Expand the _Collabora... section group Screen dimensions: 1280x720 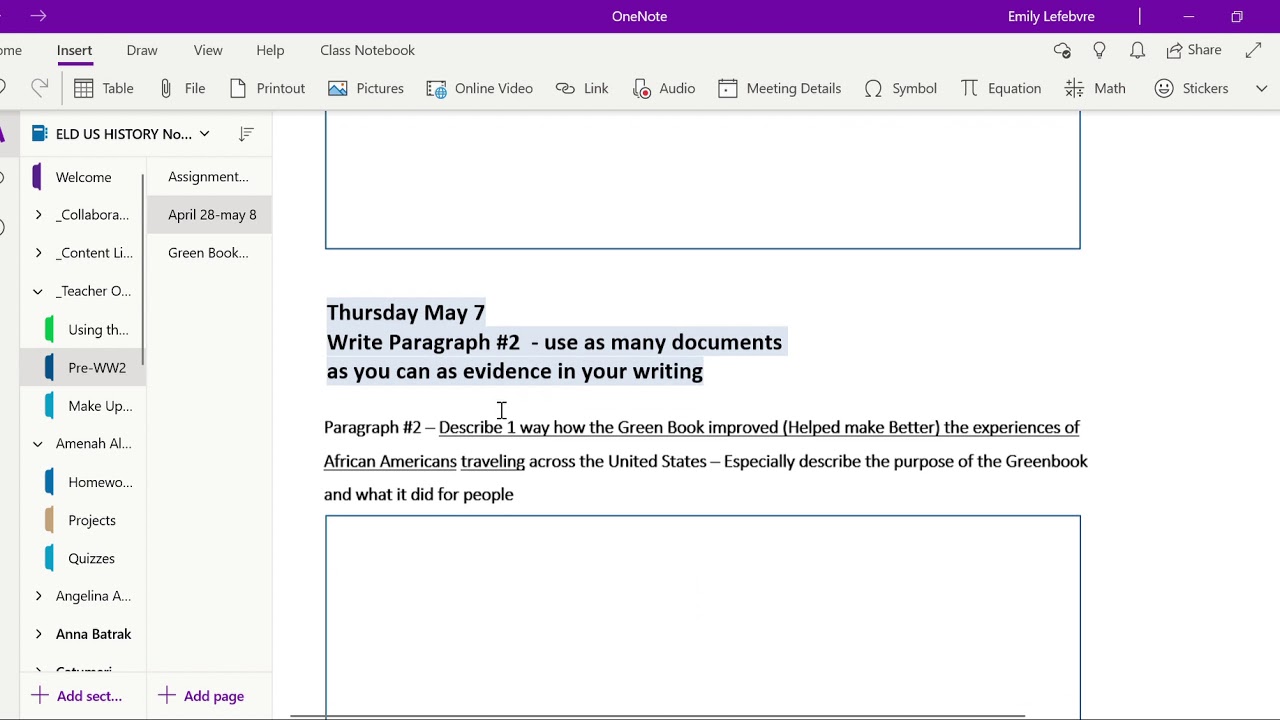coord(38,215)
